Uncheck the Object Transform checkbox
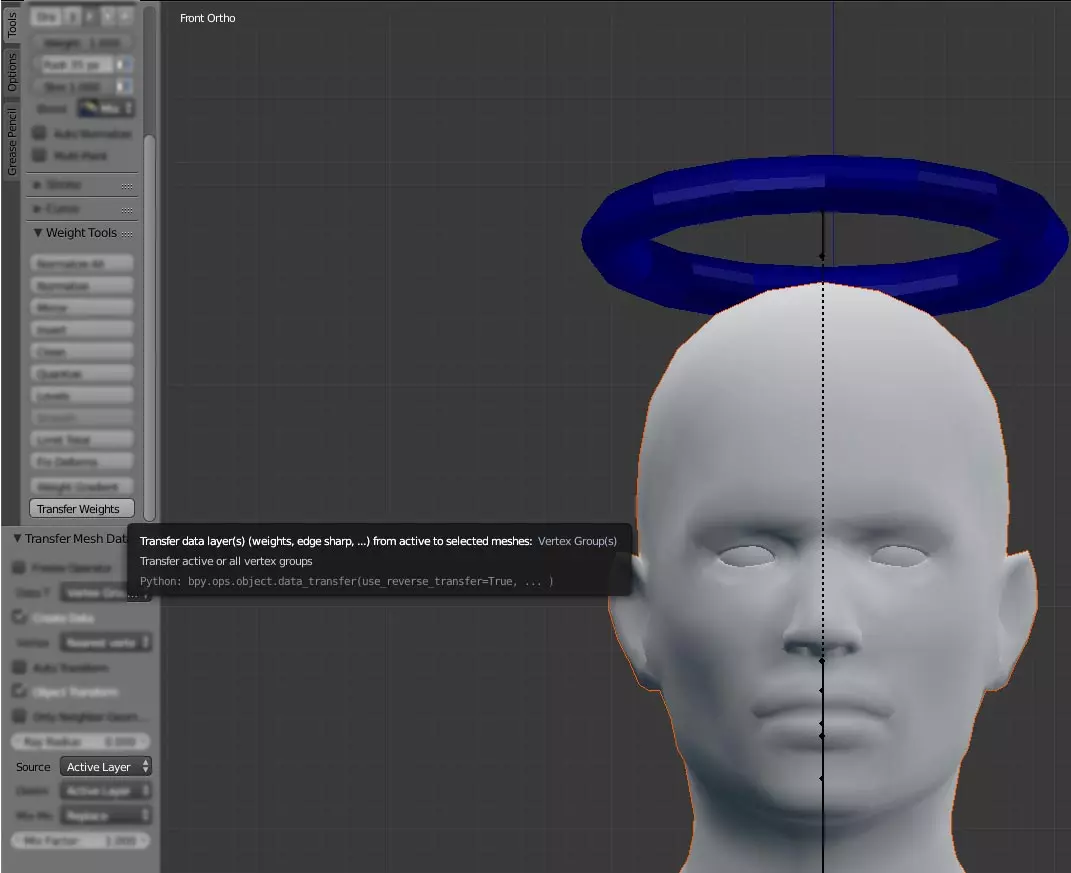1071x873 pixels. [19, 691]
